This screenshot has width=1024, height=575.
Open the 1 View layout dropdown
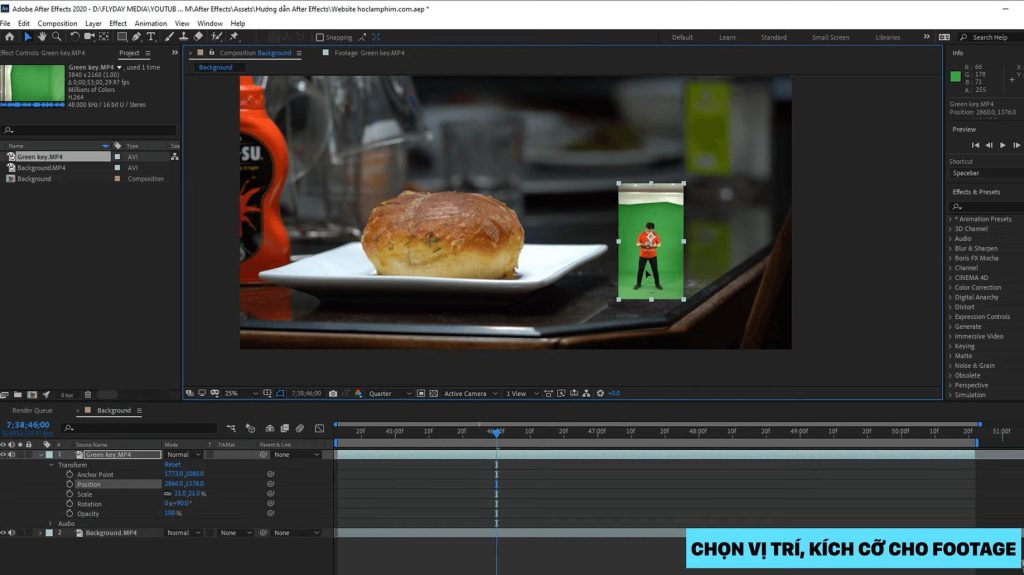522,393
